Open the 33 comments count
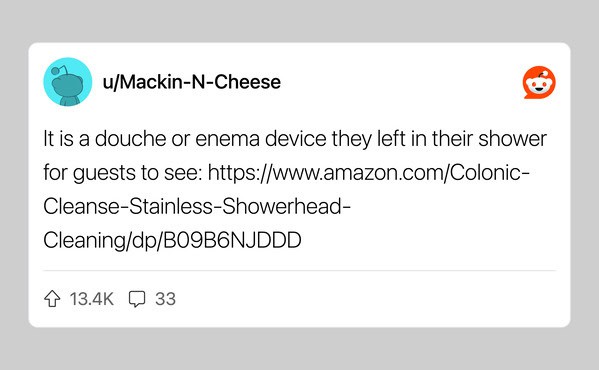Screen dimensions: 599x370 [x=165, y=299]
